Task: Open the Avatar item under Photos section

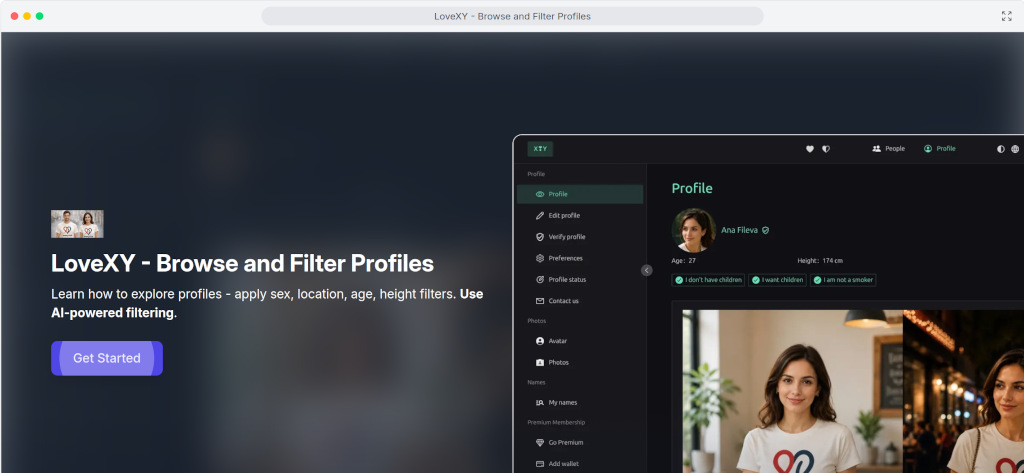Action: 580,341
